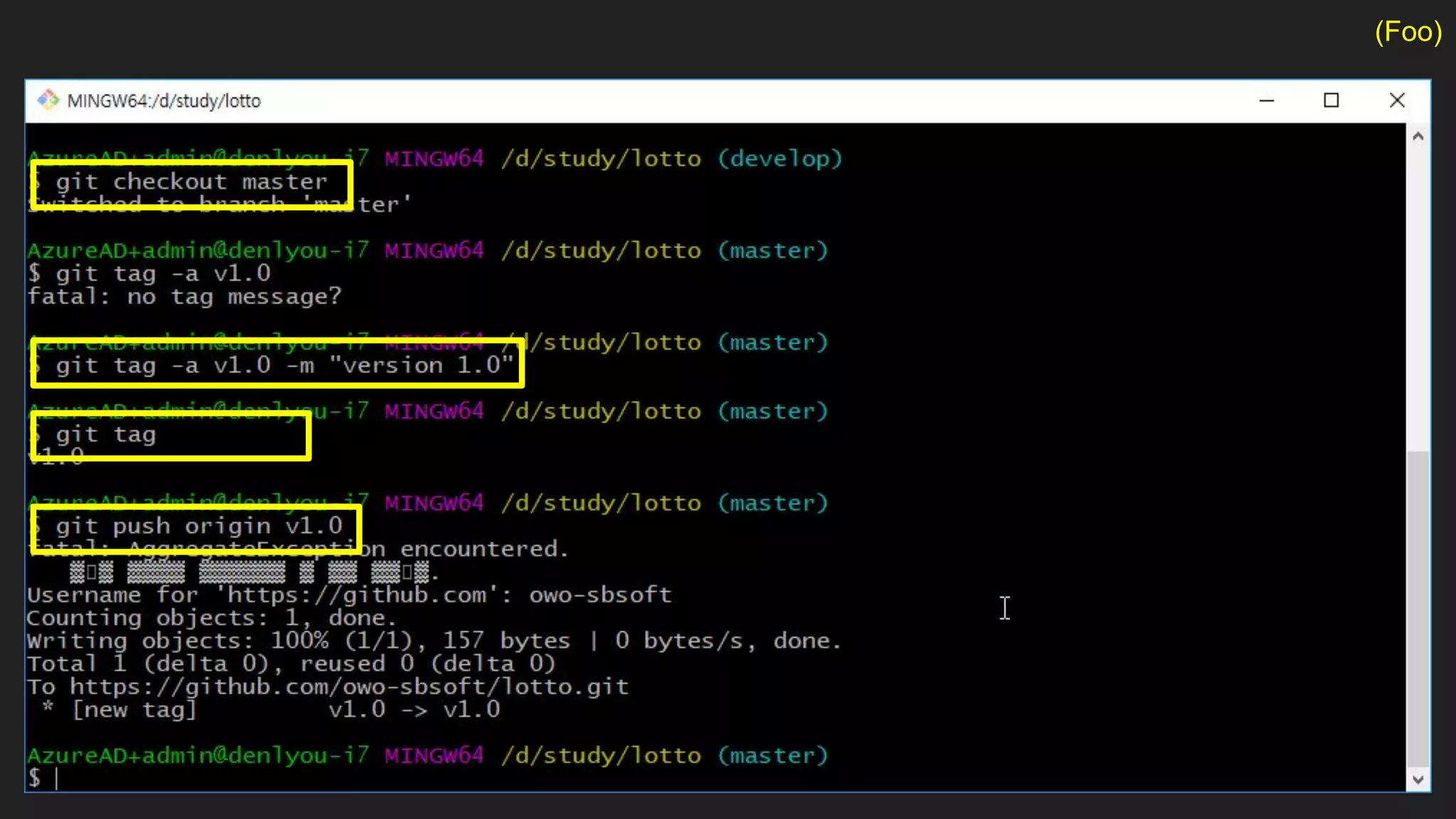Click the (Foo) label at top right

pos(1408,32)
